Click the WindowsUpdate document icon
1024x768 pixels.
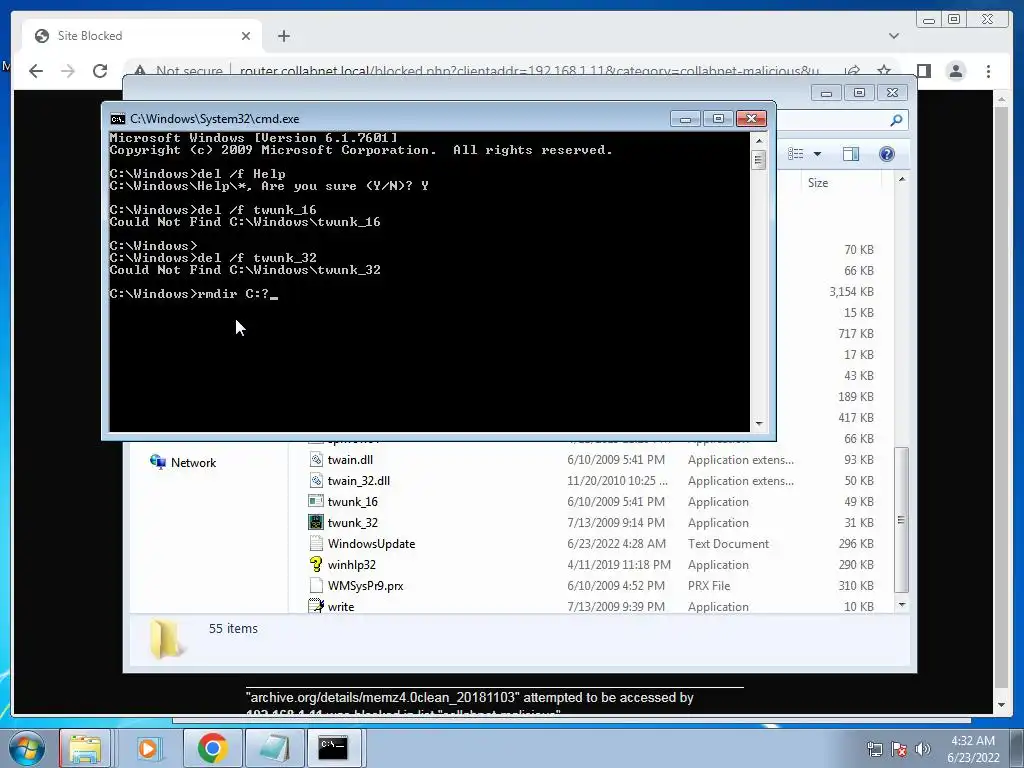(x=316, y=543)
